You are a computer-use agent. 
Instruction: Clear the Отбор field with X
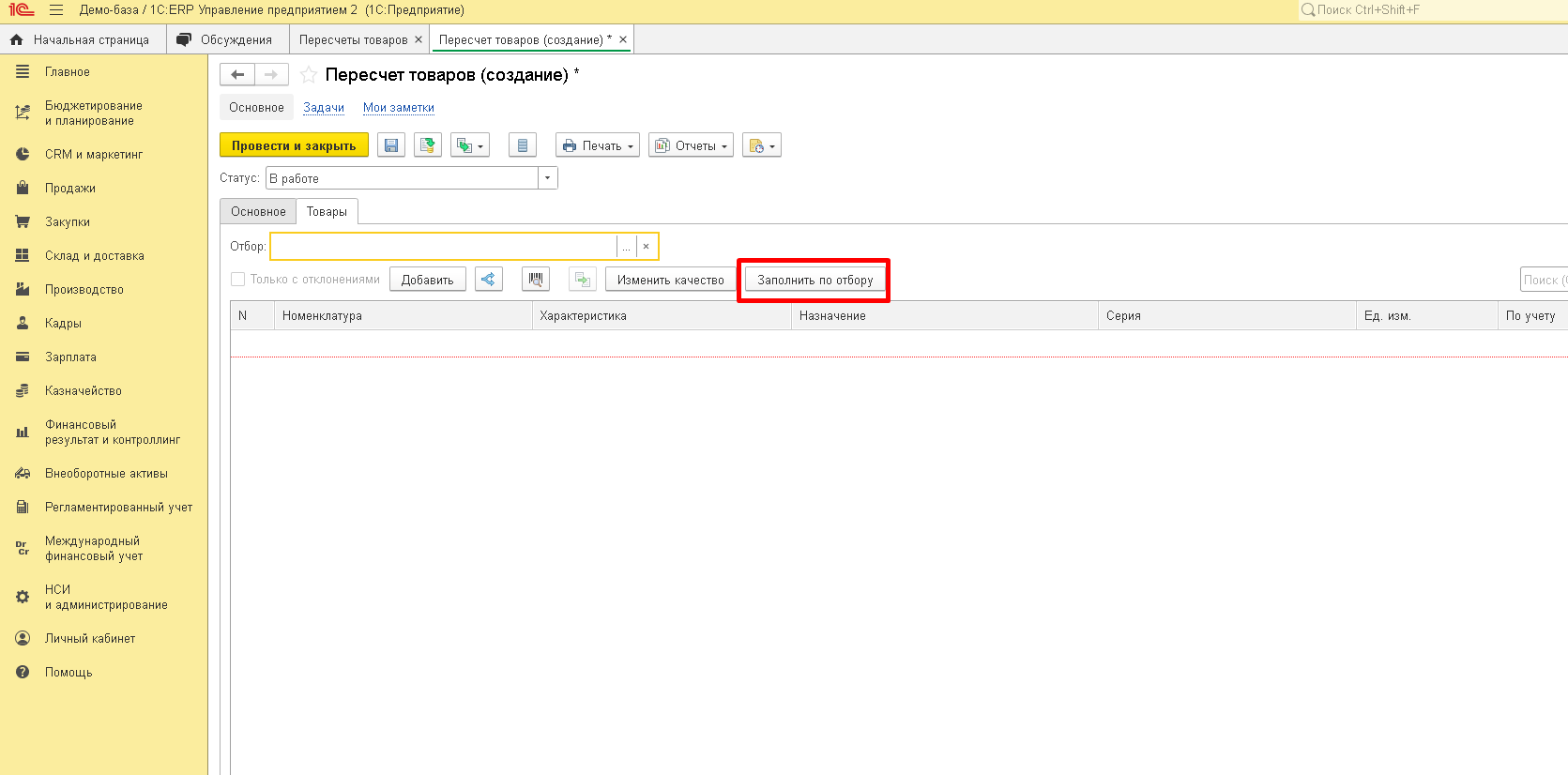647,247
